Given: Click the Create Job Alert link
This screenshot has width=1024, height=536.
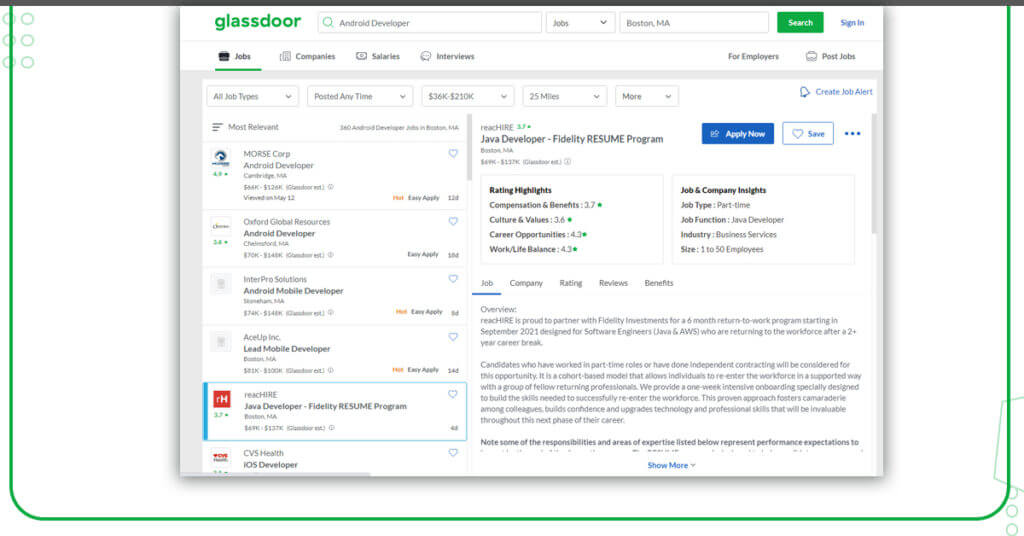Looking at the screenshot, I should click(x=844, y=92).
